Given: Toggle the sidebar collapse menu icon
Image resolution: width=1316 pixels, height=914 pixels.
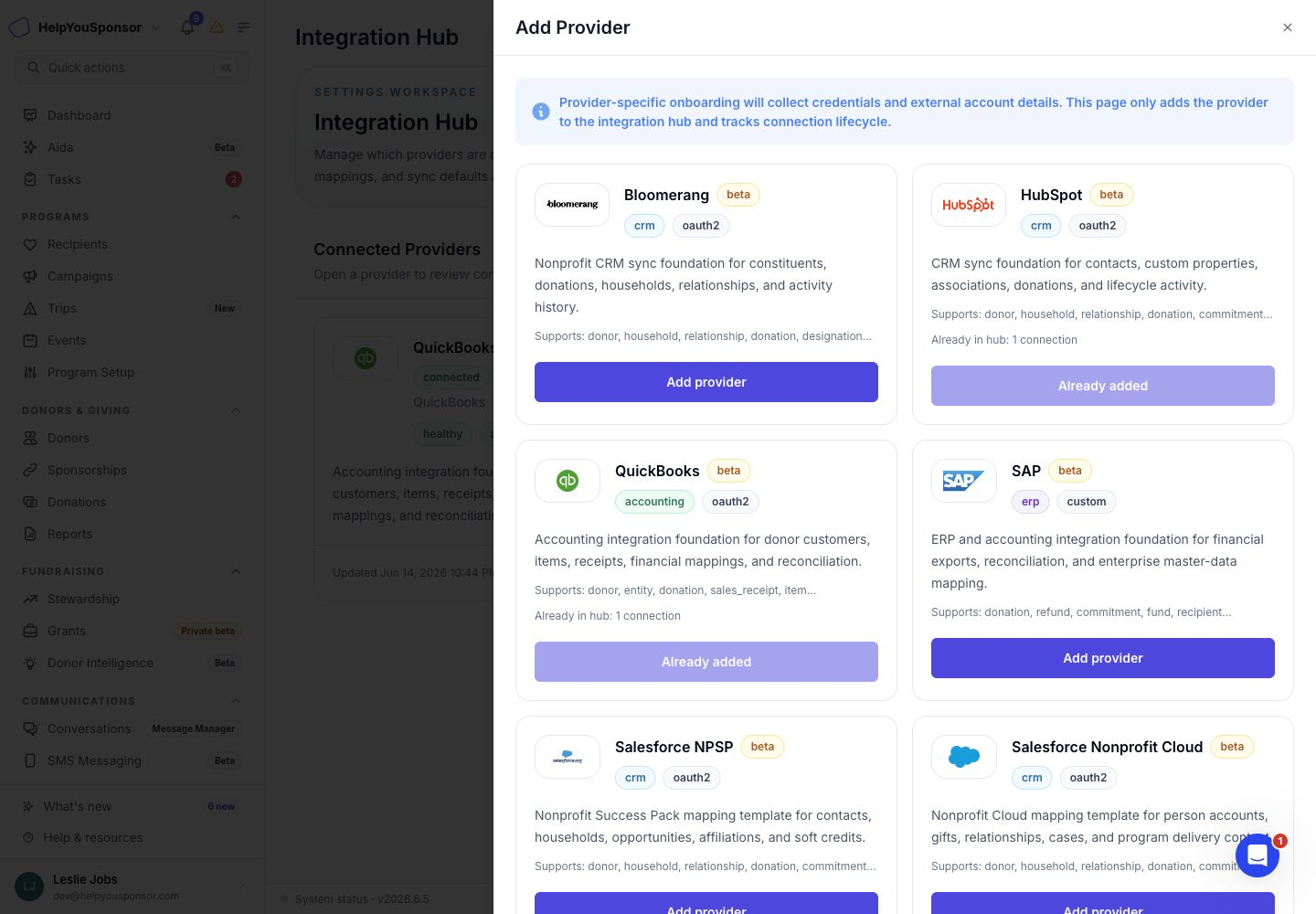Looking at the screenshot, I should click(x=244, y=27).
